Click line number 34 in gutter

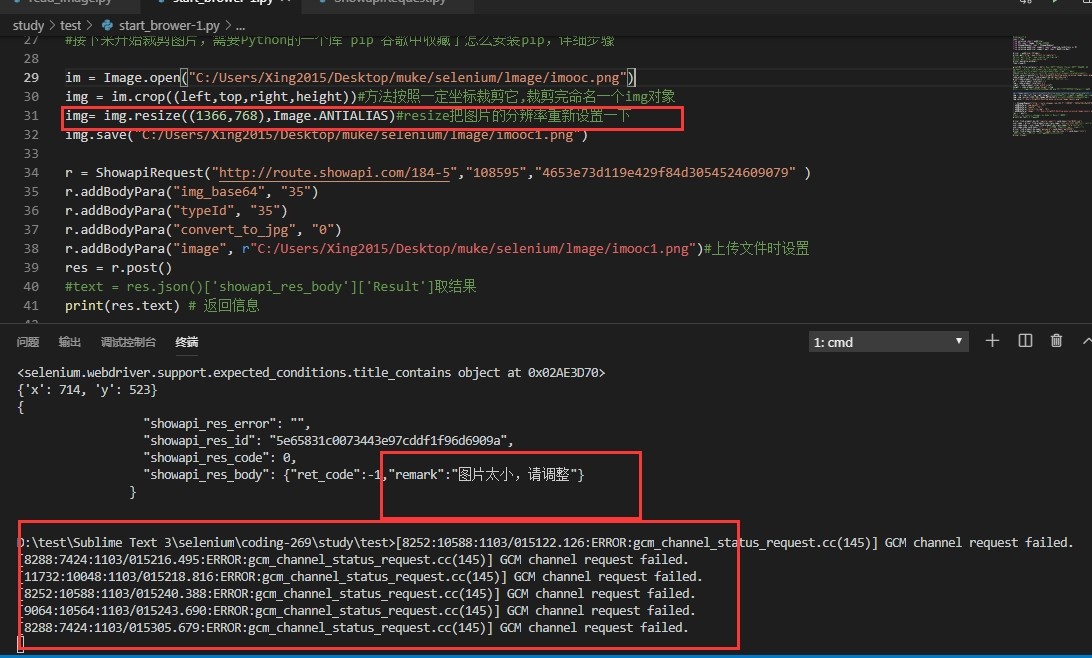pos(31,173)
